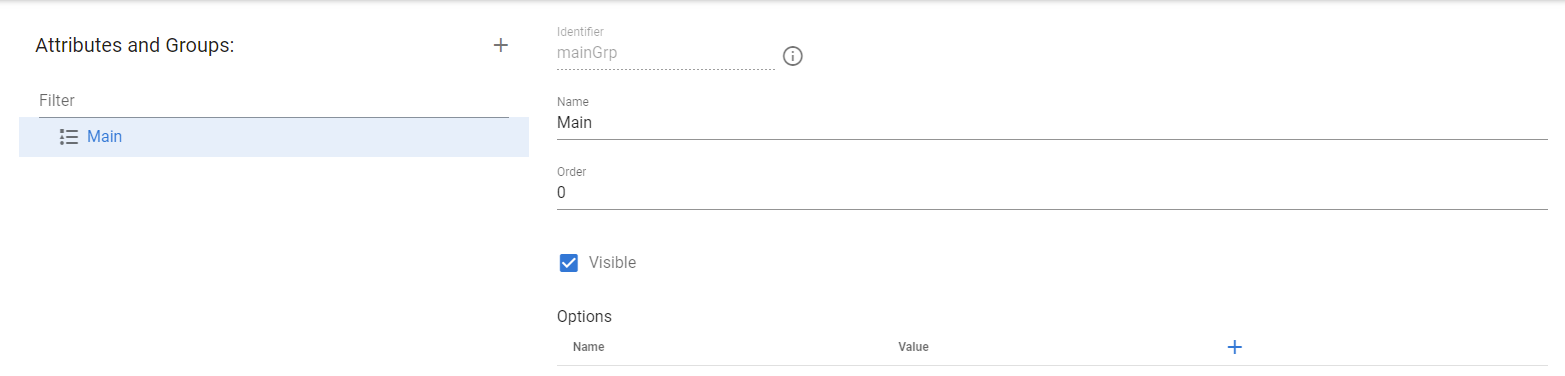Click the disabled mainGrp Identifier field
Image resolution: width=1565 pixels, height=376 pixels.
click(x=666, y=53)
